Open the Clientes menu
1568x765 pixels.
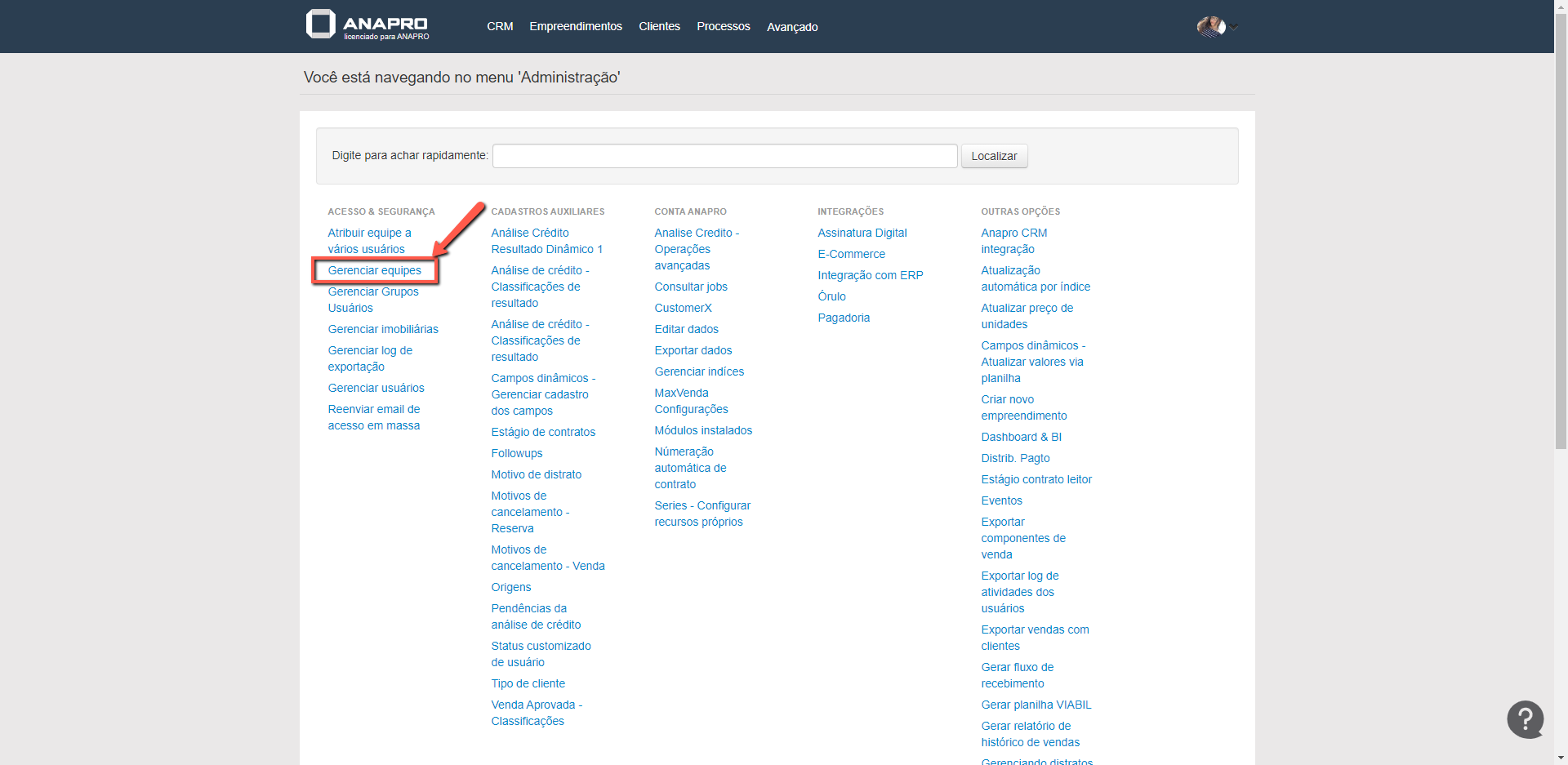click(x=659, y=27)
